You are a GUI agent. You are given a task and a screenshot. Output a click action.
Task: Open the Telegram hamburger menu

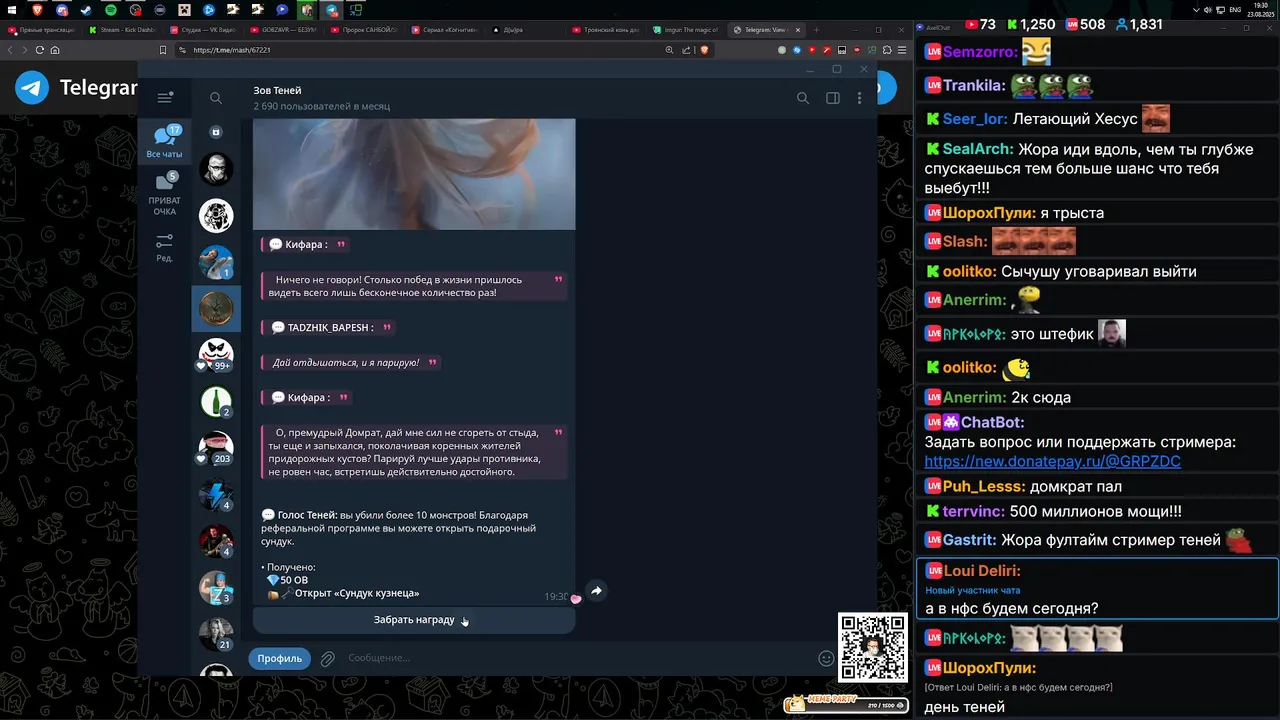coord(165,98)
